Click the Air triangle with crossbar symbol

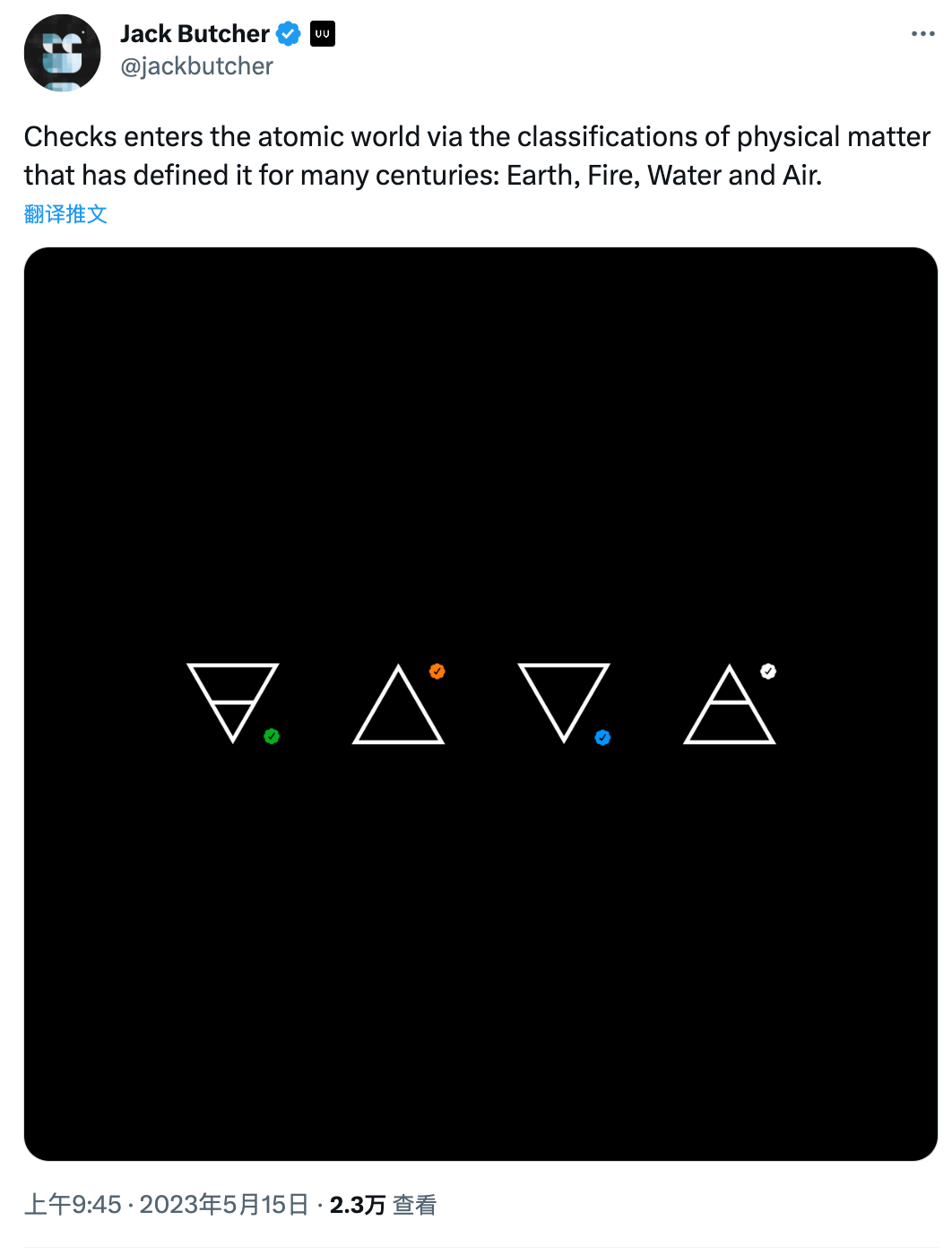tap(730, 705)
